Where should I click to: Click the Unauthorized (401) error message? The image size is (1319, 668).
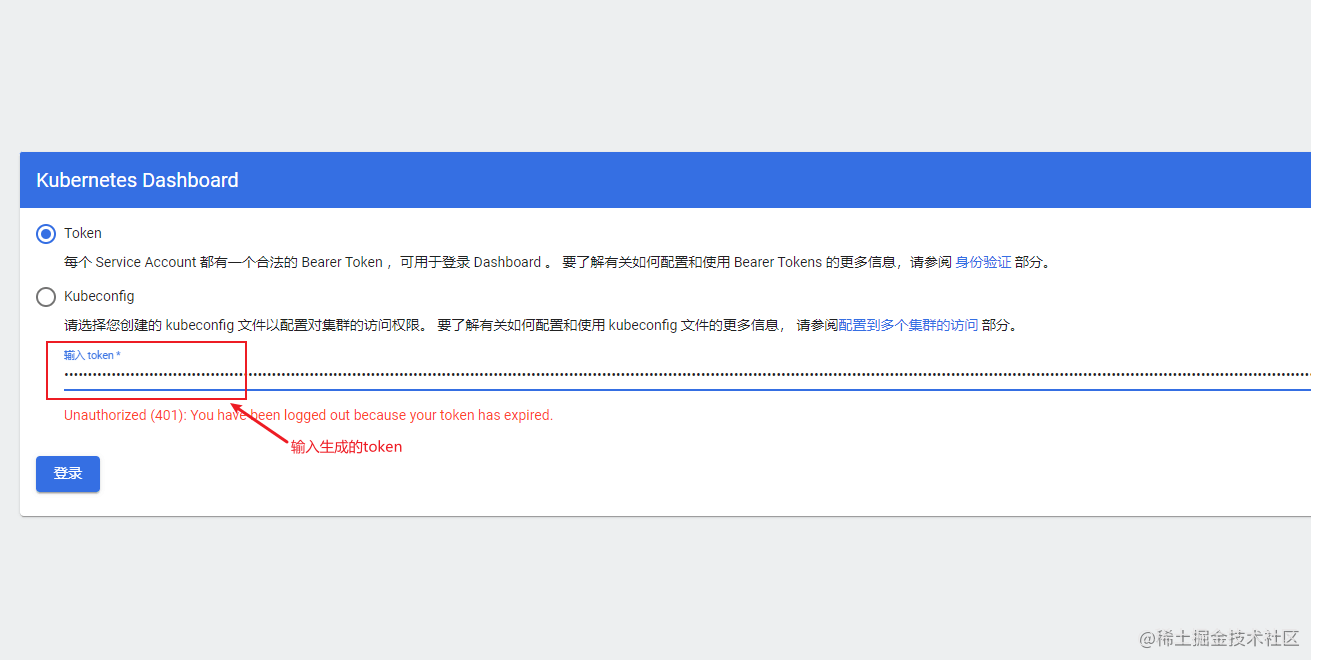308,415
